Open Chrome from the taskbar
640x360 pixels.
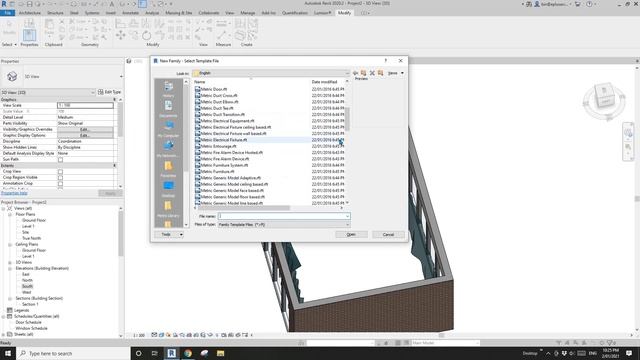[188, 353]
